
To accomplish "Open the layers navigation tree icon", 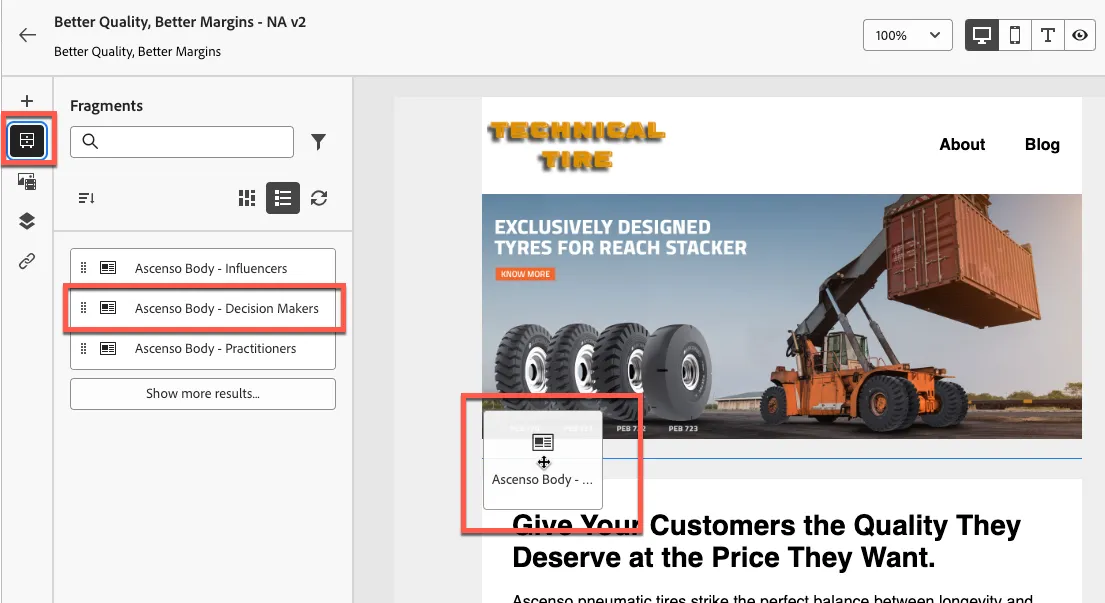I will (x=27, y=221).
